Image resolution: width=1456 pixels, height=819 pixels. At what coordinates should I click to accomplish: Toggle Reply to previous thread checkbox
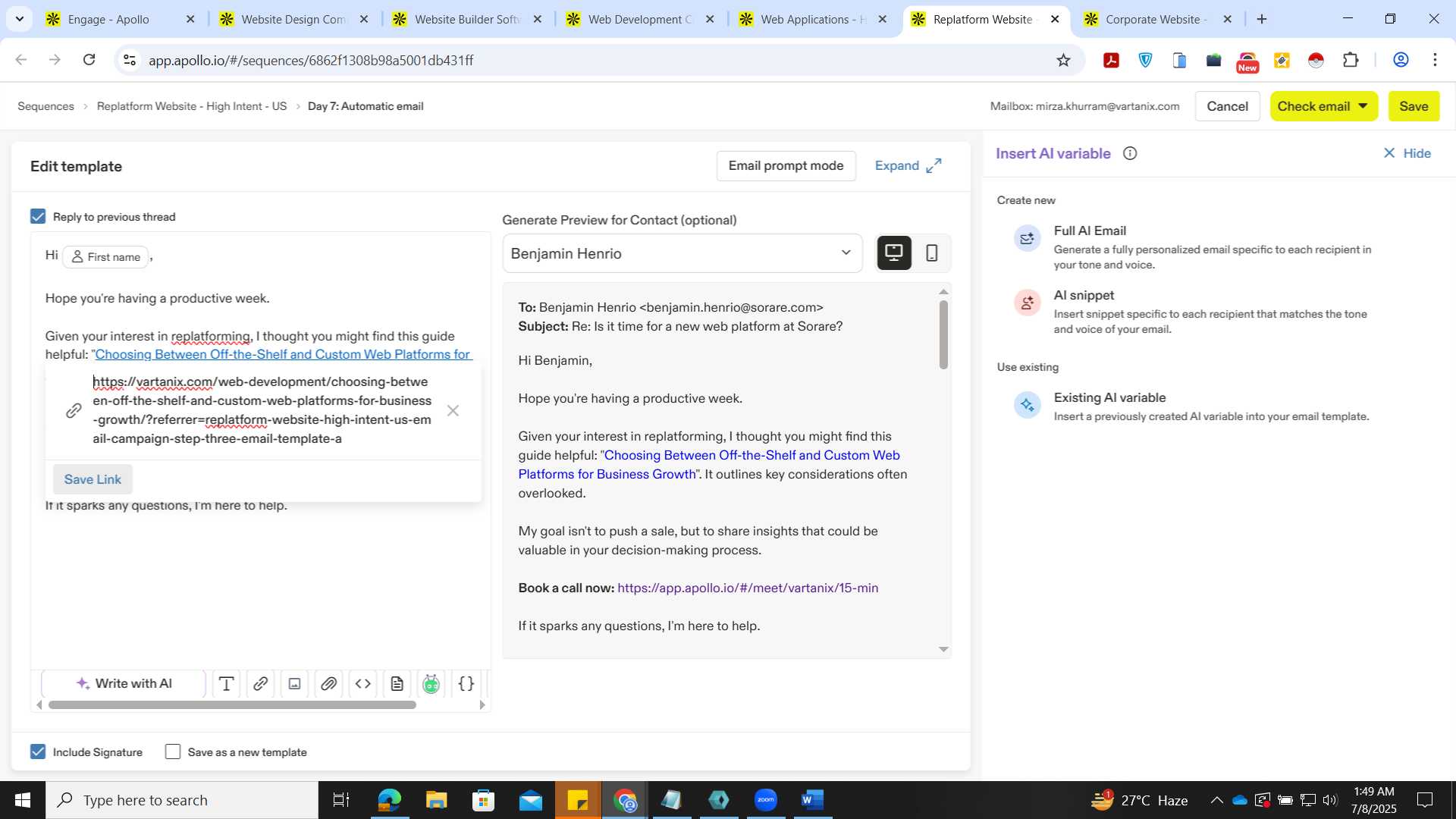pos(38,217)
